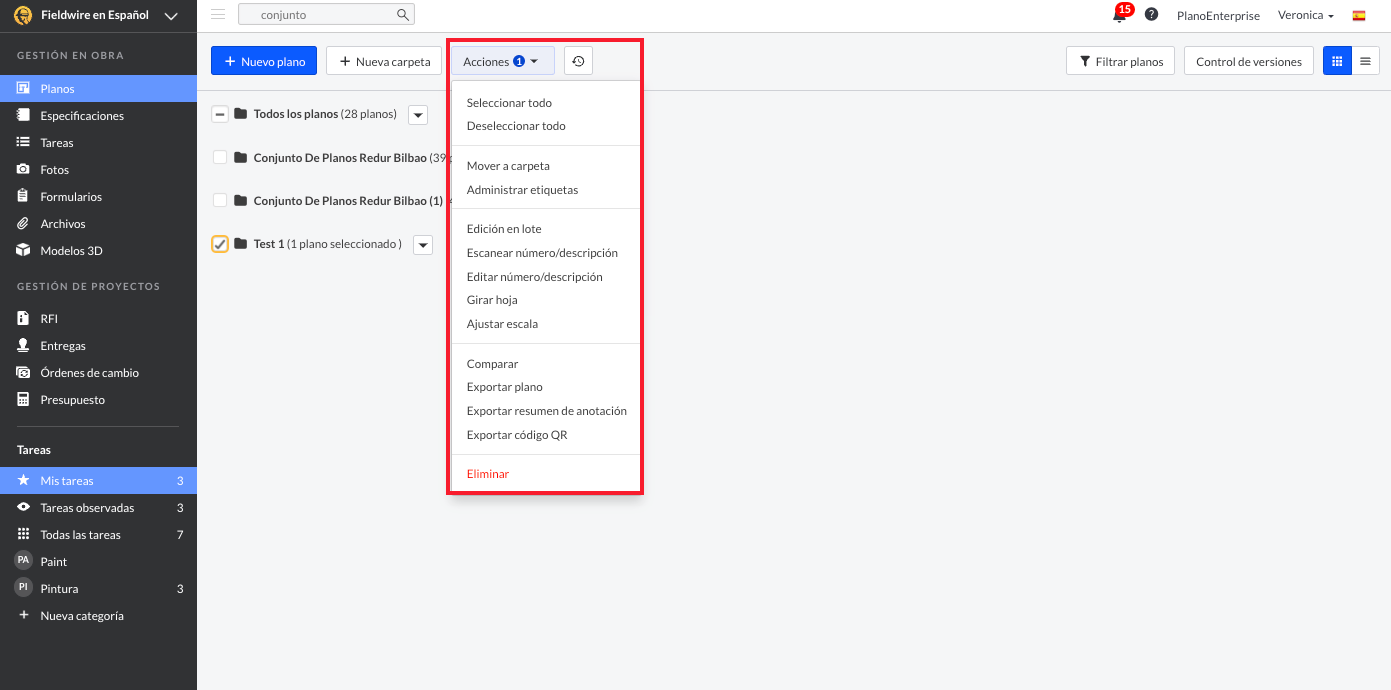Choose Mover a carpeta
Image resolution: width=1391 pixels, height=690 pixels.
(508, 166)
